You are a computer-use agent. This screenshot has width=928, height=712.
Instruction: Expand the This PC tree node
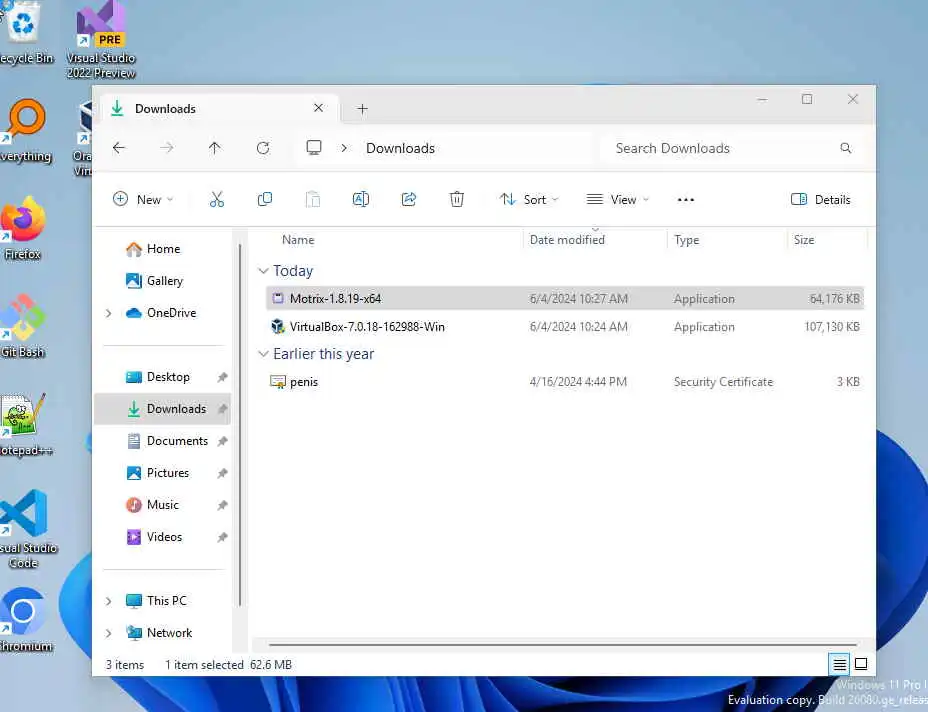tap(108, 601)
